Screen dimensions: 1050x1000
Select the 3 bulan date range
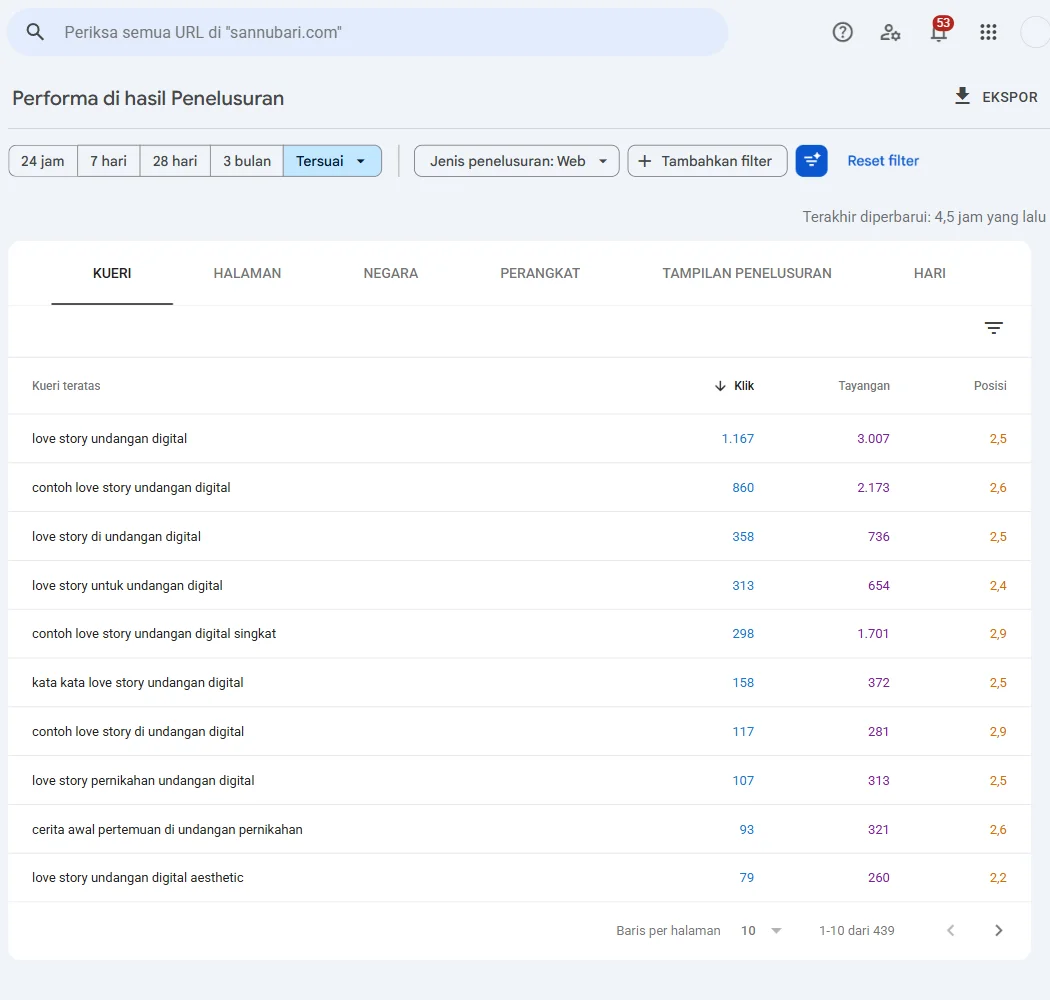(246, 161)
